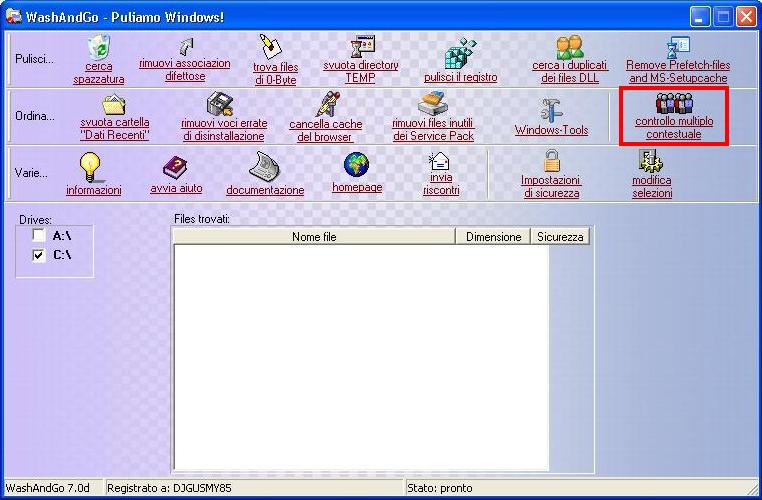
Task: Click 'cancella cache del browser' link text
Action: (x=325, y=131)
